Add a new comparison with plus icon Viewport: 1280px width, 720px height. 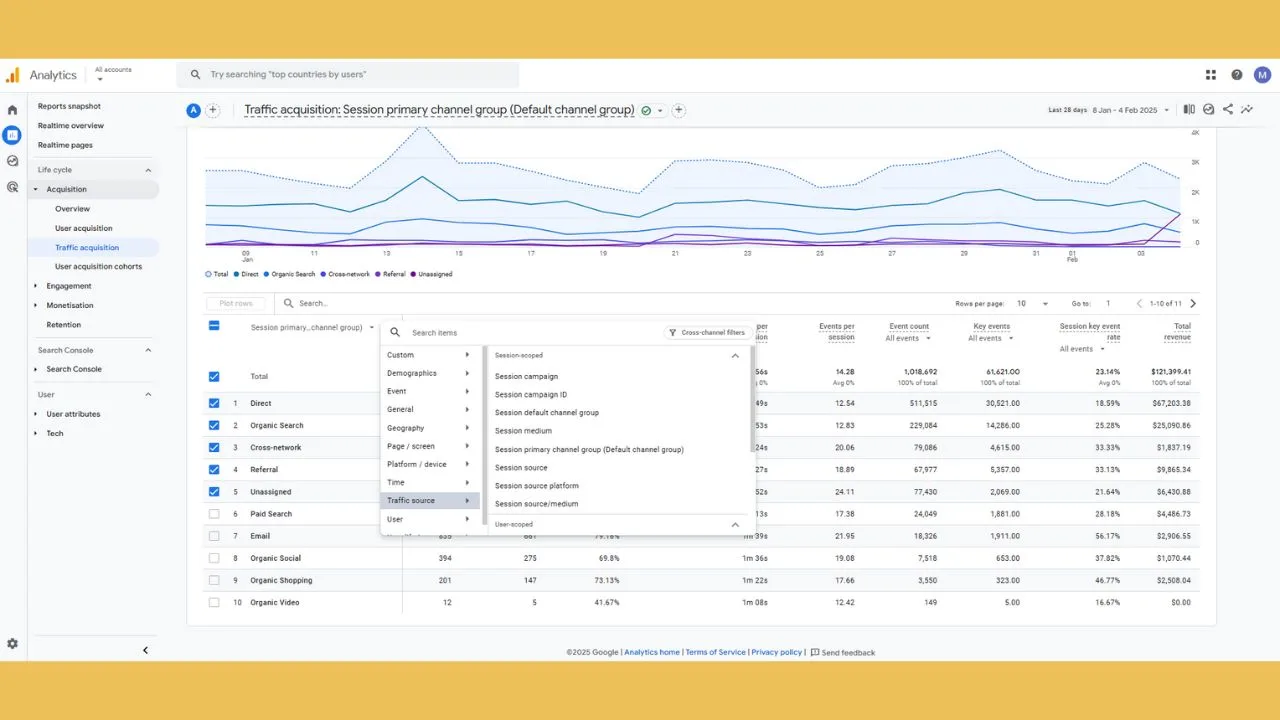click(x=213, y=110)
